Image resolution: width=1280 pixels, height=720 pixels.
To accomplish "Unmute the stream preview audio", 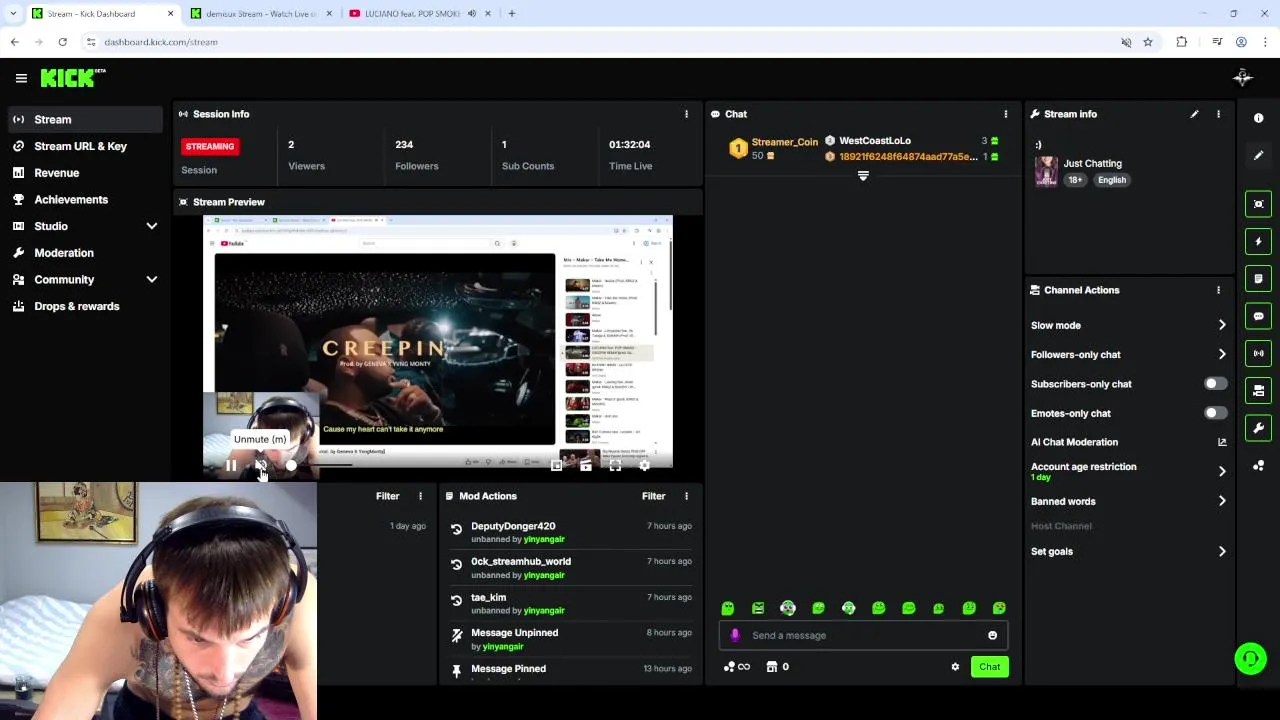I will pos(261,465).
